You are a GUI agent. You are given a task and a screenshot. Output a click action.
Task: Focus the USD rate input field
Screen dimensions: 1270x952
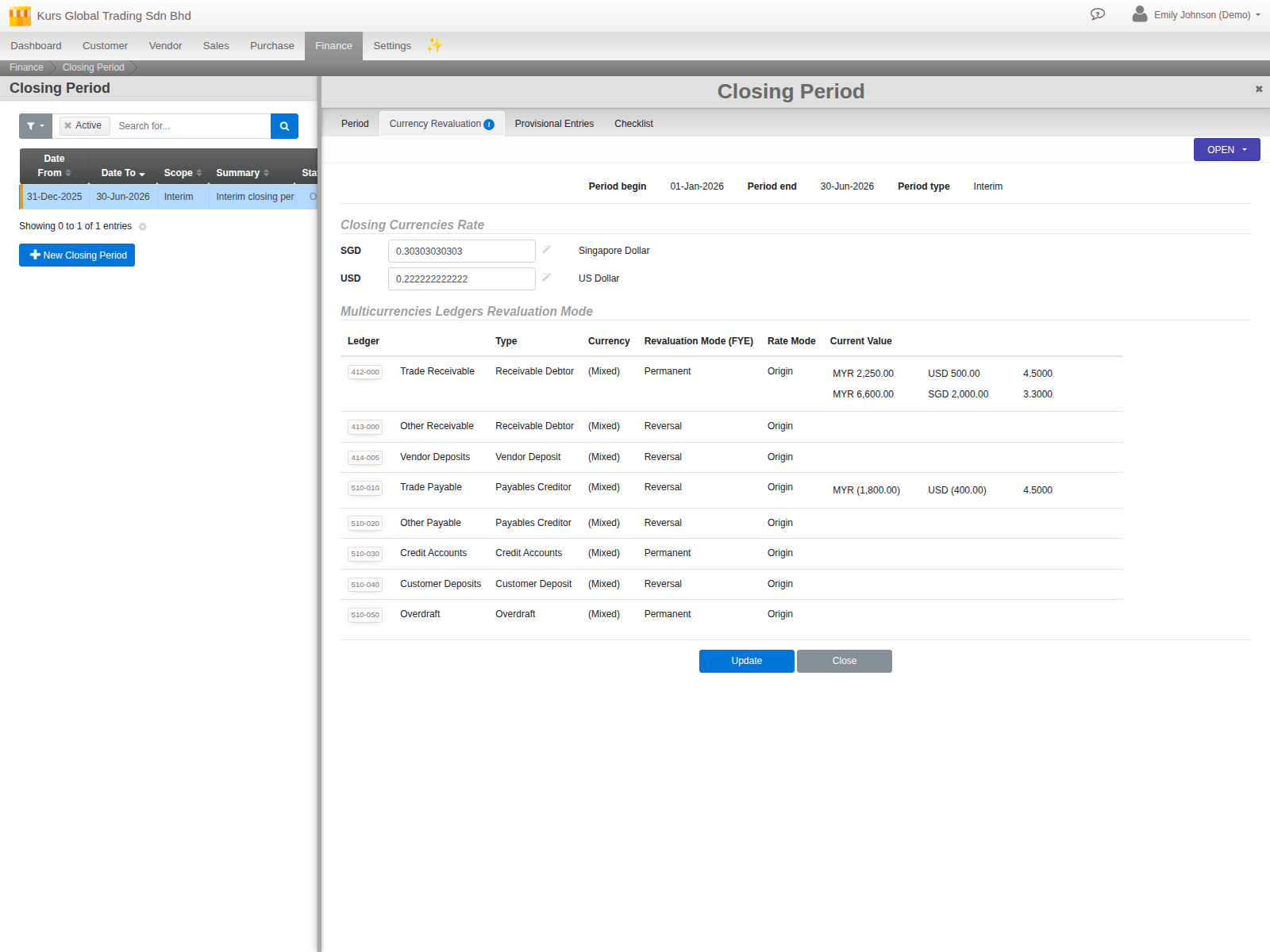pyautogui.click(x=462, y=278)
